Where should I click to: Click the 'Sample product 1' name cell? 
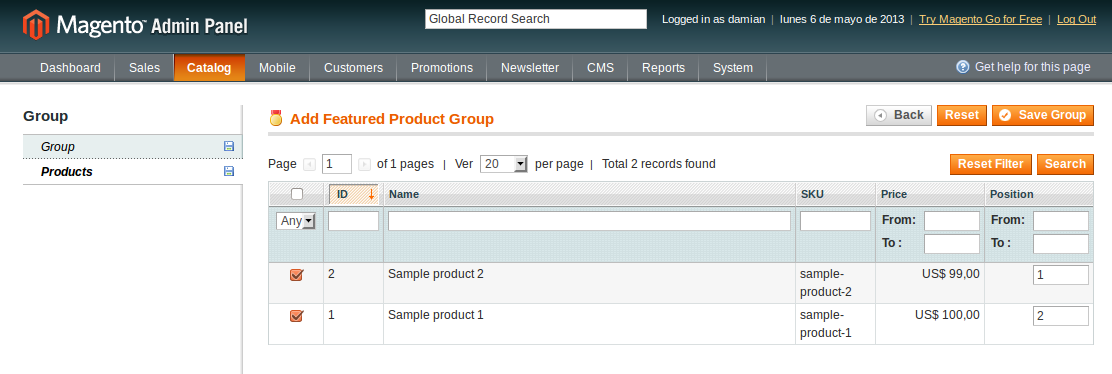(589, 324)
